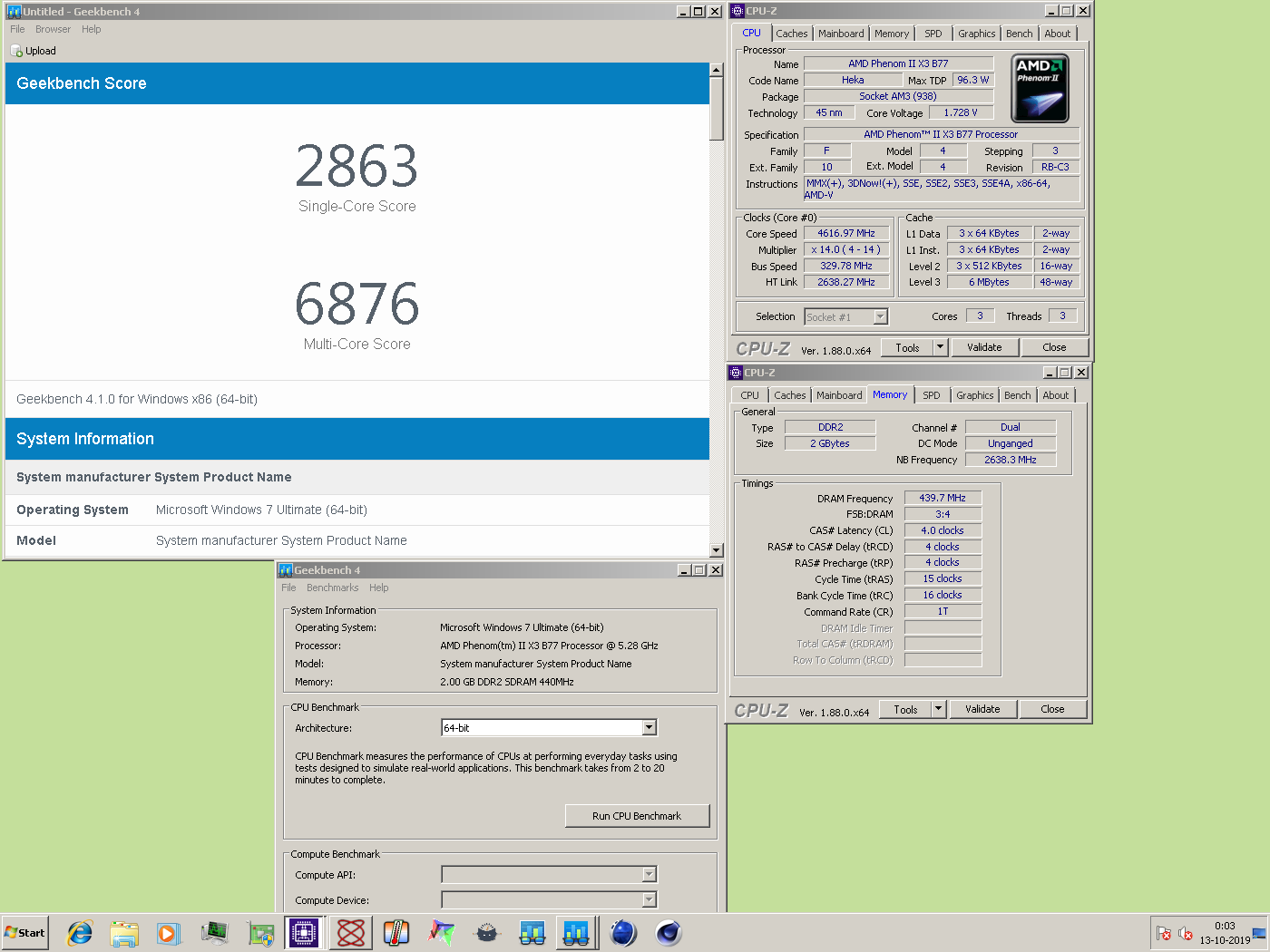Launch Windows Media Player from taskbar
The image size is (1270, 952).
pyautogui.click(x=169, y=932)
